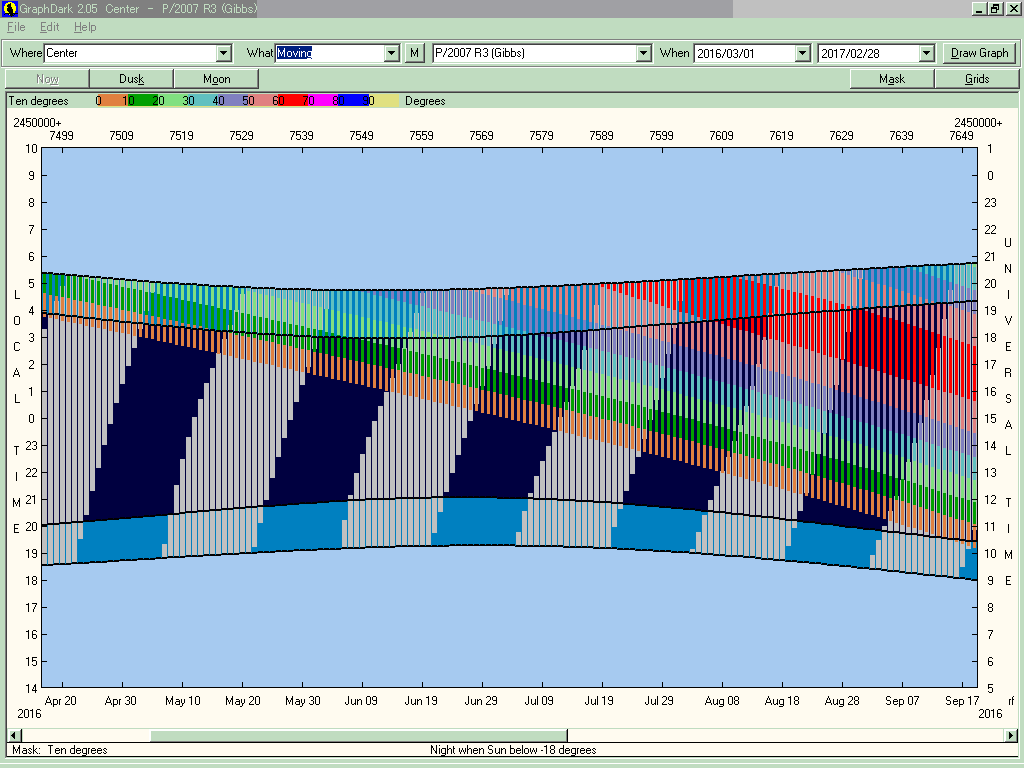
Task: Open the What dropdown showing Moving
Action: pyautogui.click(x=392, y=53)
